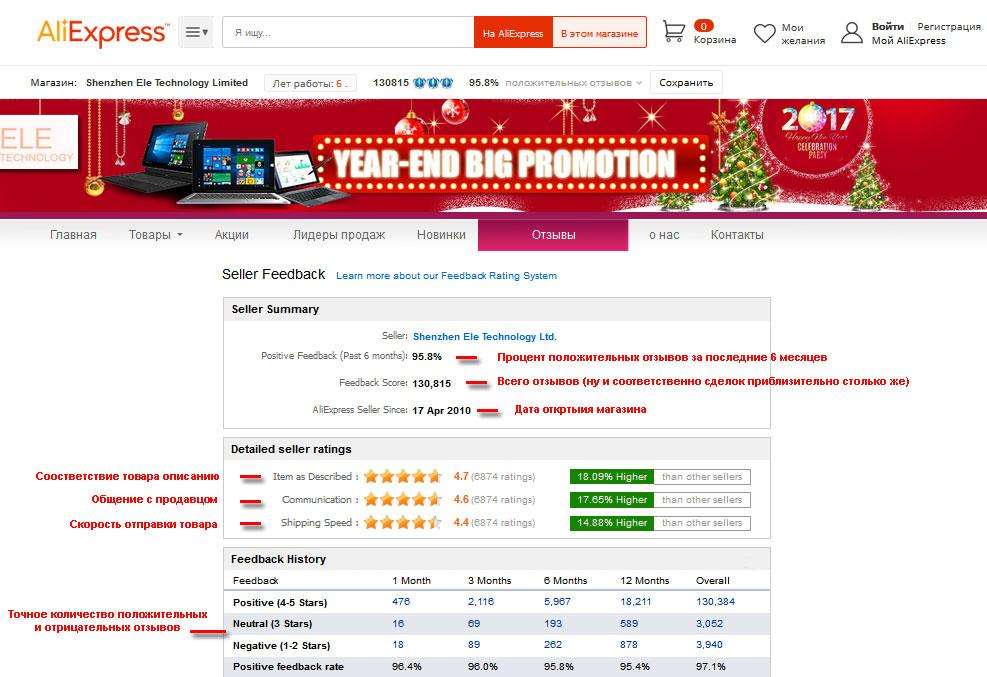Click the Item as Described star rating
This screenshot has height=677, width=987.
(403, 476)
